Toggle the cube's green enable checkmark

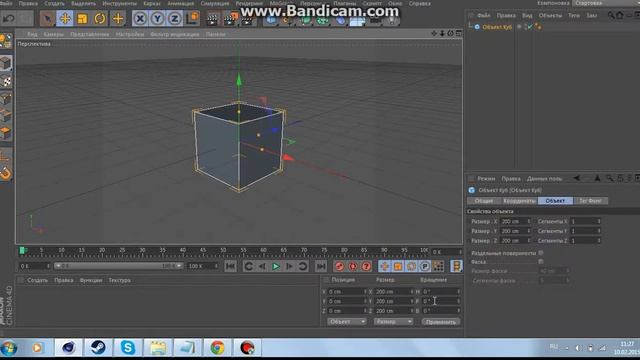point(530,27)
